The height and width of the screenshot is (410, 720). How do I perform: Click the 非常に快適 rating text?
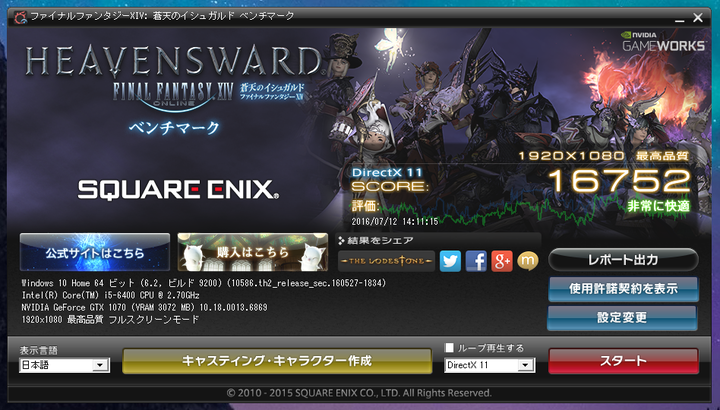coord(658,206)
